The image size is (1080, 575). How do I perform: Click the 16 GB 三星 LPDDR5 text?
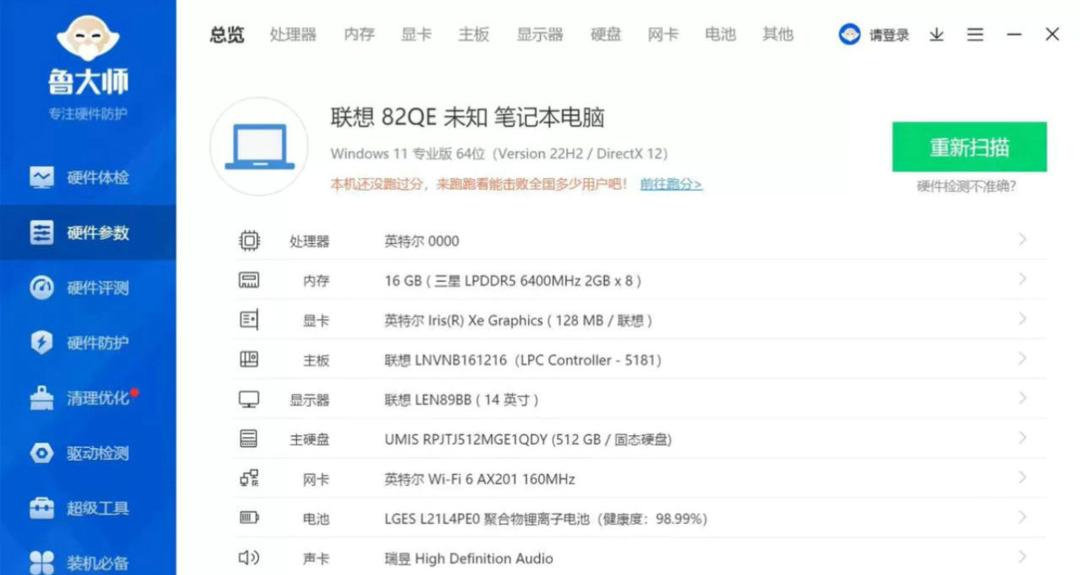pos(513,281)
